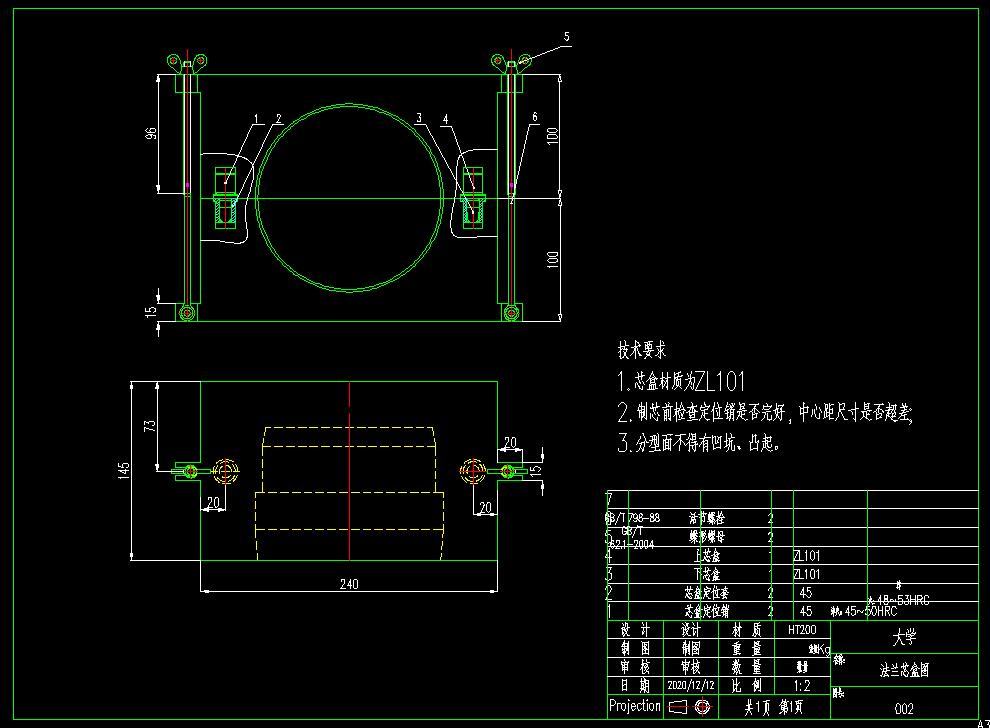Select the "73" dimension value
Screen dimensions: 990x728
tap(150, 426)
